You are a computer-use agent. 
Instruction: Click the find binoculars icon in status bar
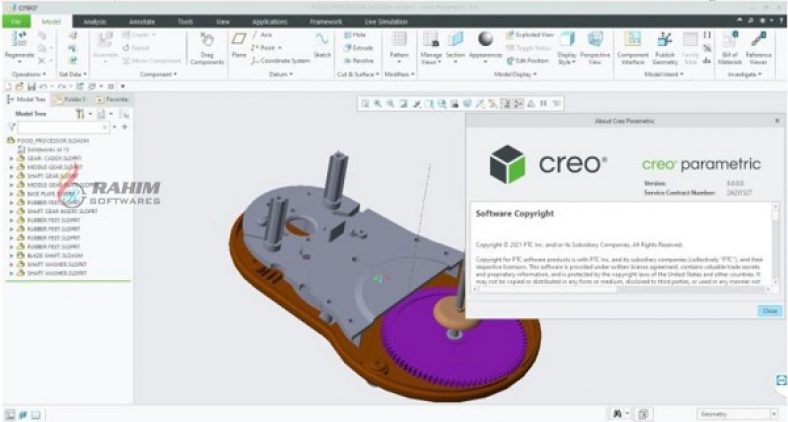point(618,414)
